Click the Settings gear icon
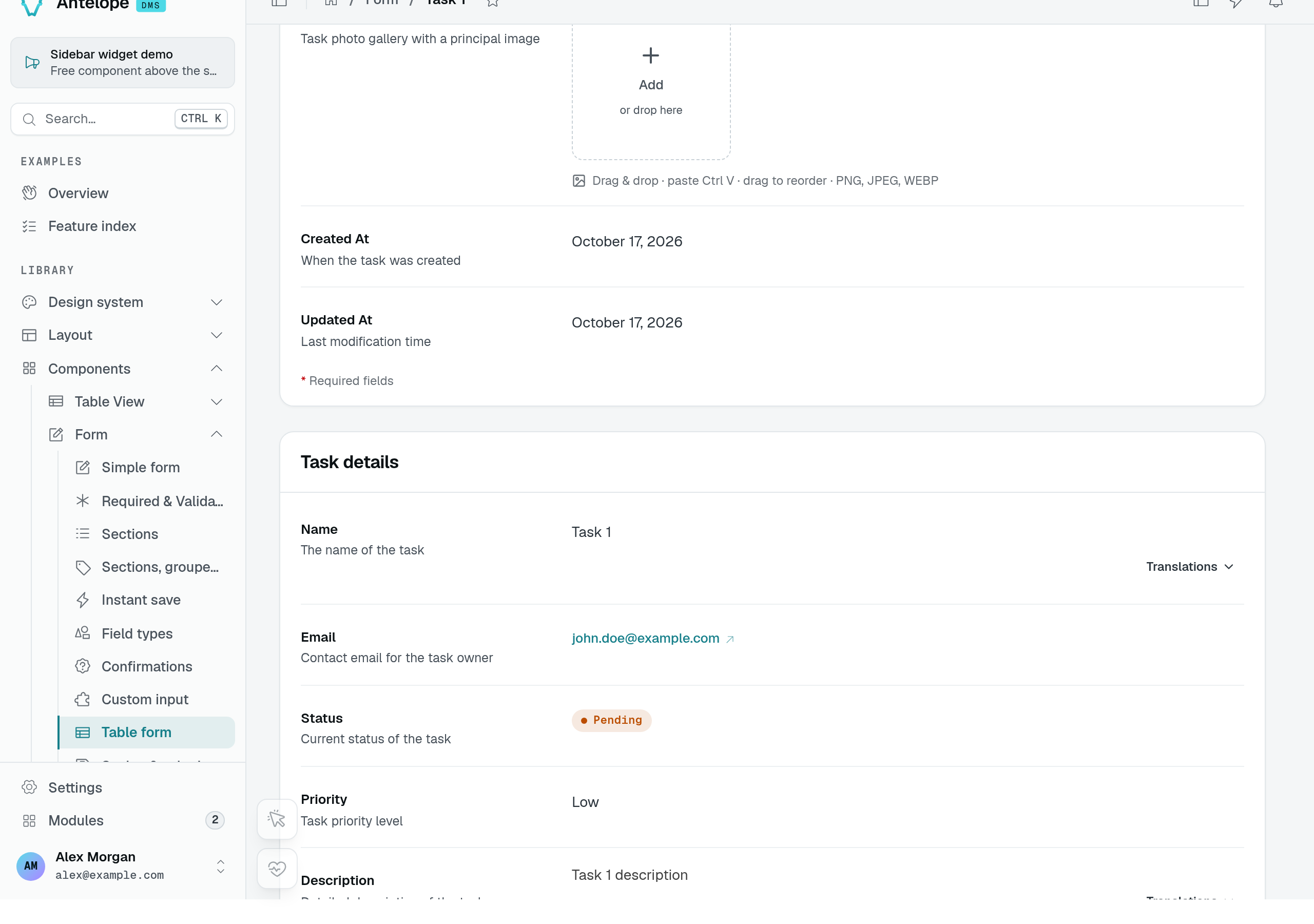1314x924 pixels. tap(29, 786)
